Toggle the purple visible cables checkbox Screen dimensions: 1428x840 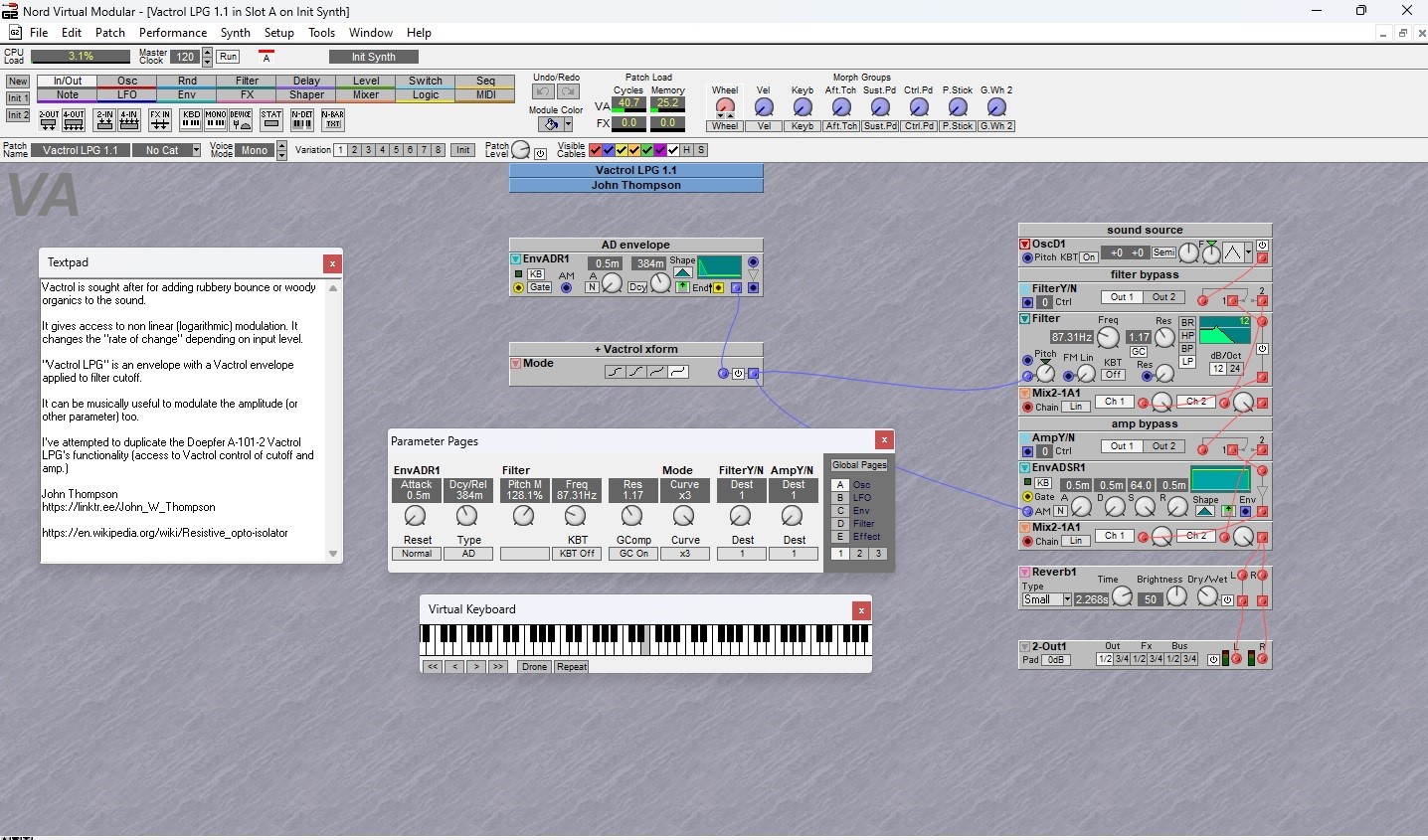pyautogui.click(x=660, y=150)
